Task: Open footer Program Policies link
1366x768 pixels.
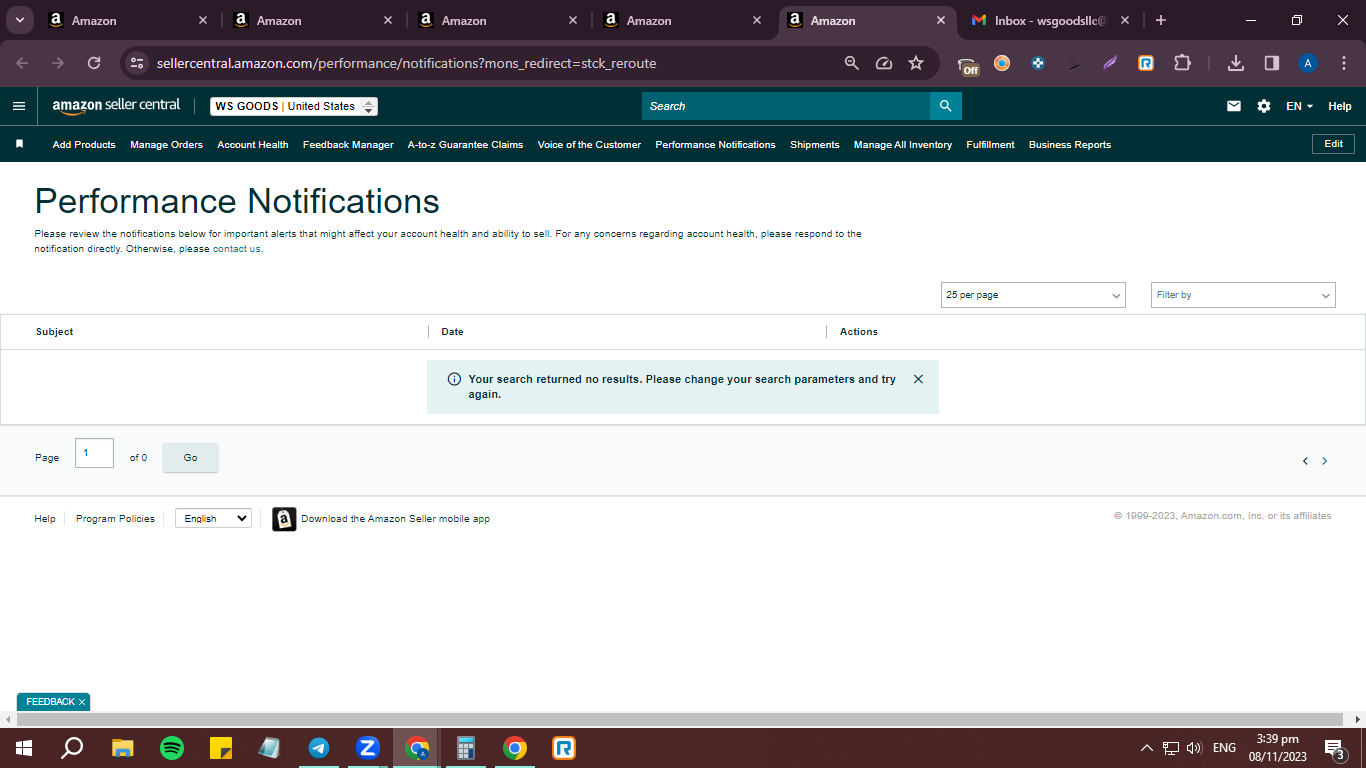Action: 115,519
